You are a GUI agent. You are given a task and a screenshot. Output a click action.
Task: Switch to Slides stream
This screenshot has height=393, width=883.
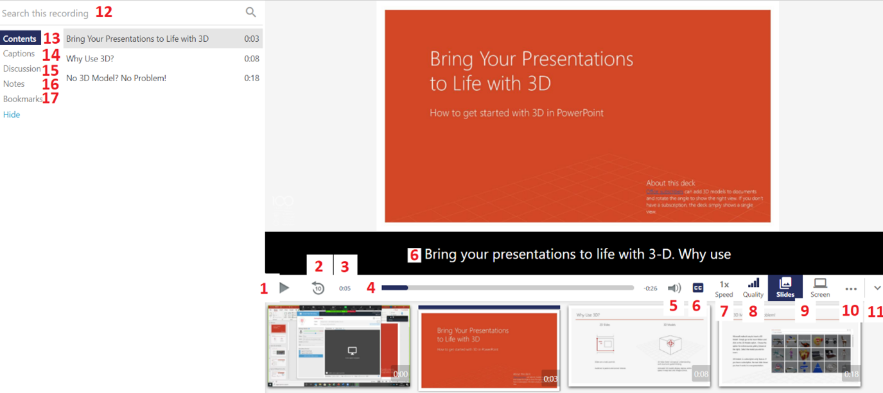[x=786, y=288]
